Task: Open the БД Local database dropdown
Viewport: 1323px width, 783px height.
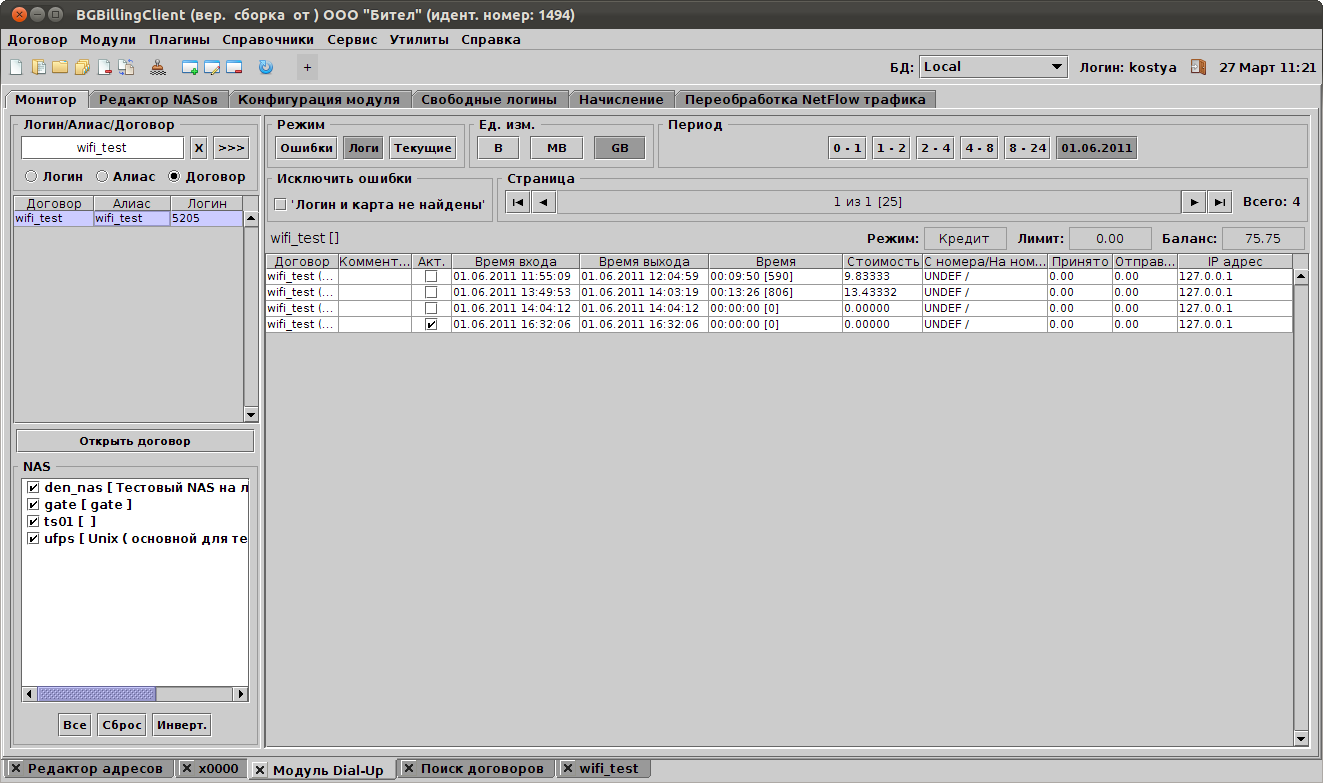Action: click(993, 67)
